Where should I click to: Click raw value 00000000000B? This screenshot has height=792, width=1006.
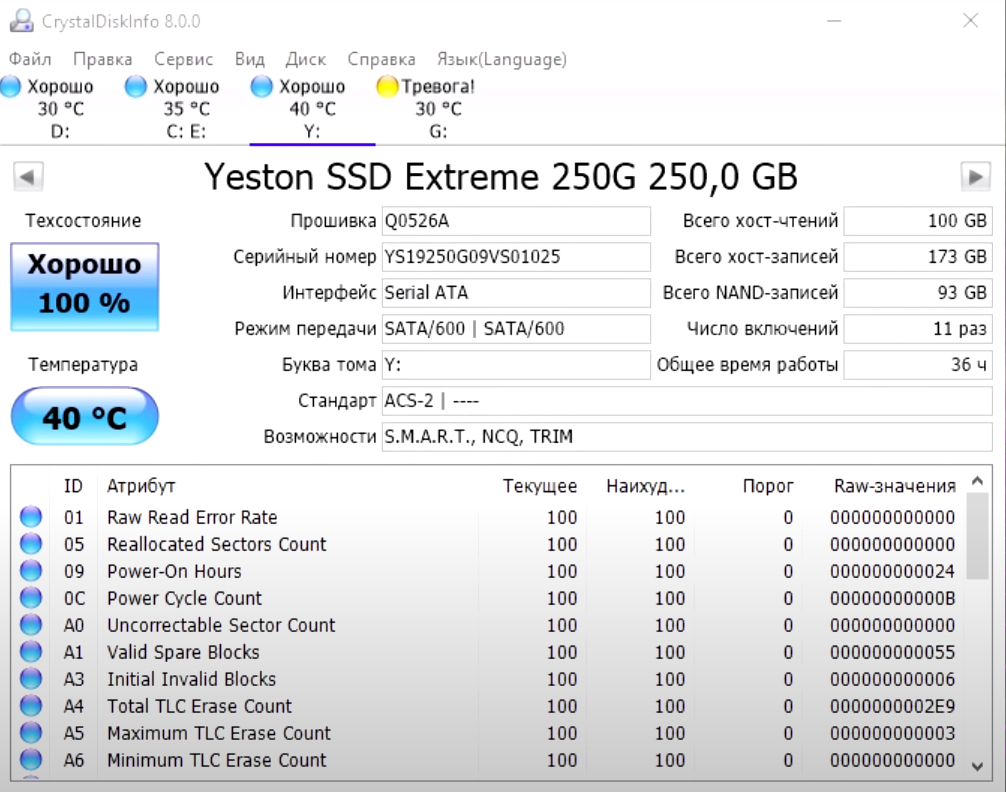click(x=892, y=598)
